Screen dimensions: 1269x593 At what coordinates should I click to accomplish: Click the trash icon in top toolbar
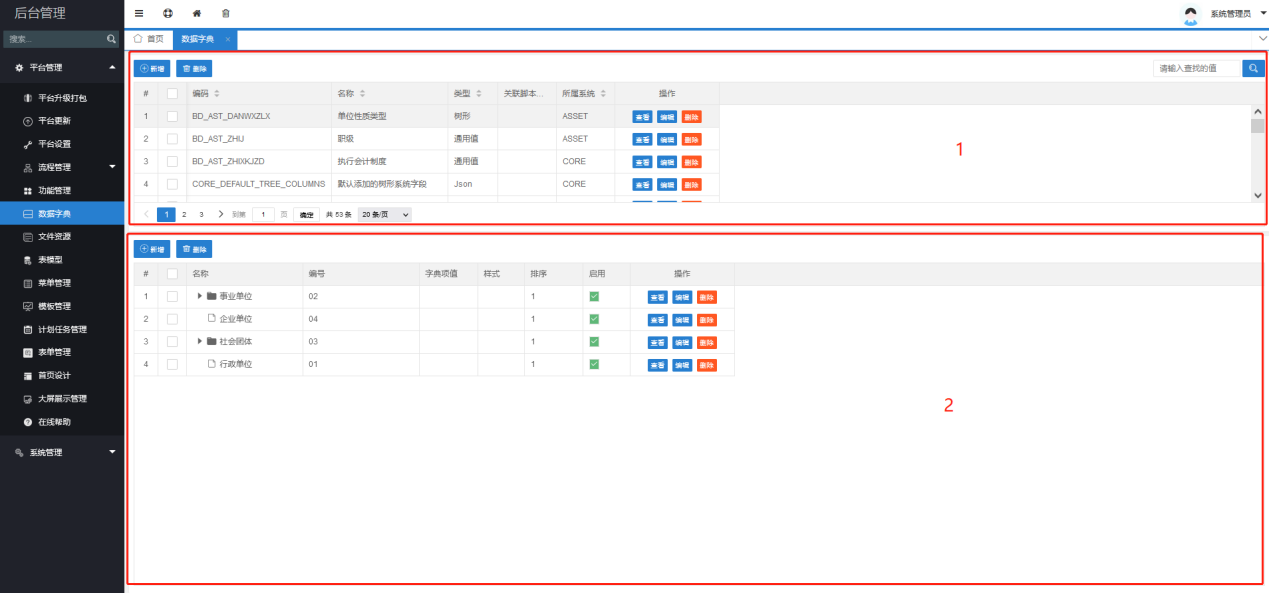point(225,14)
